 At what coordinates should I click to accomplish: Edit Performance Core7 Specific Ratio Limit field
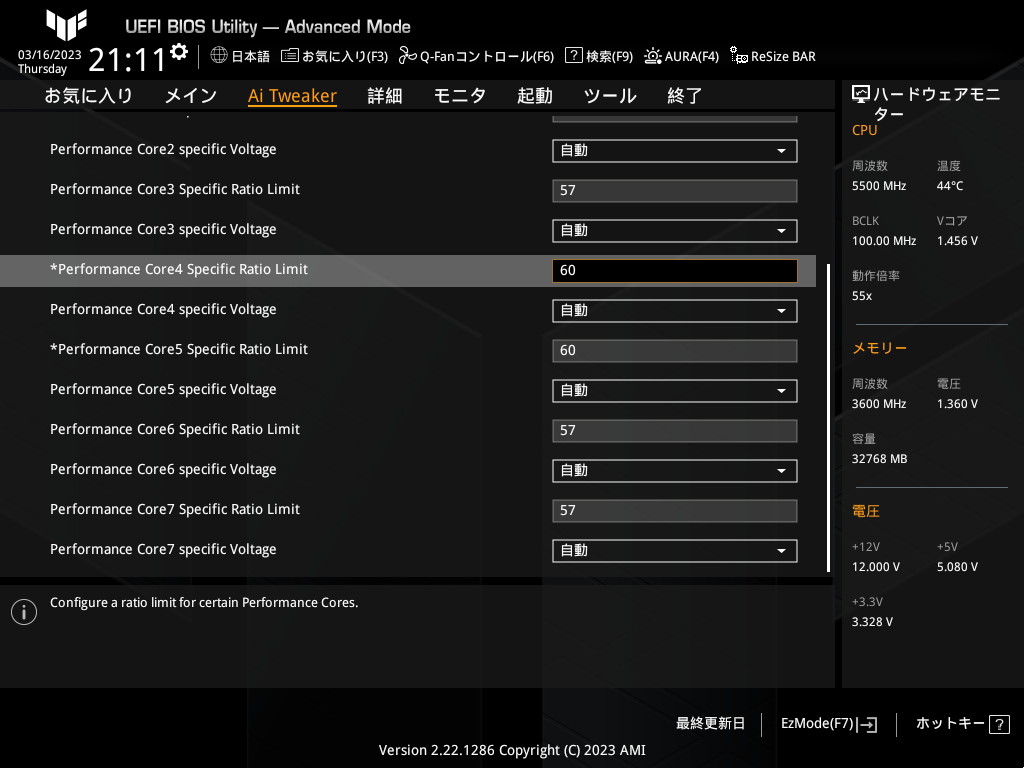pos(675,511)
